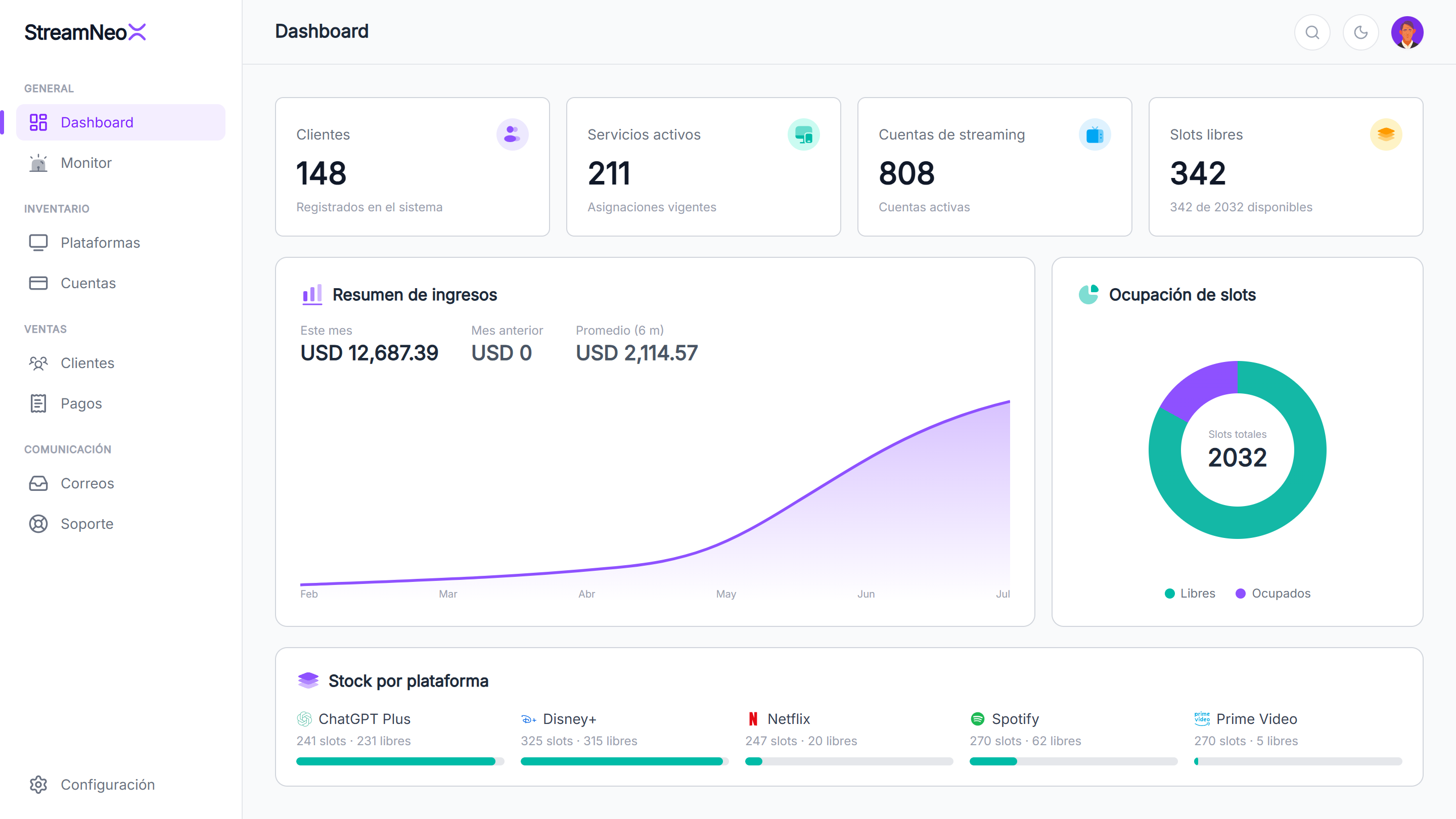
Task: Click the pie icon beside Ocupación de slots
Action: click(x=1088, y=294)
